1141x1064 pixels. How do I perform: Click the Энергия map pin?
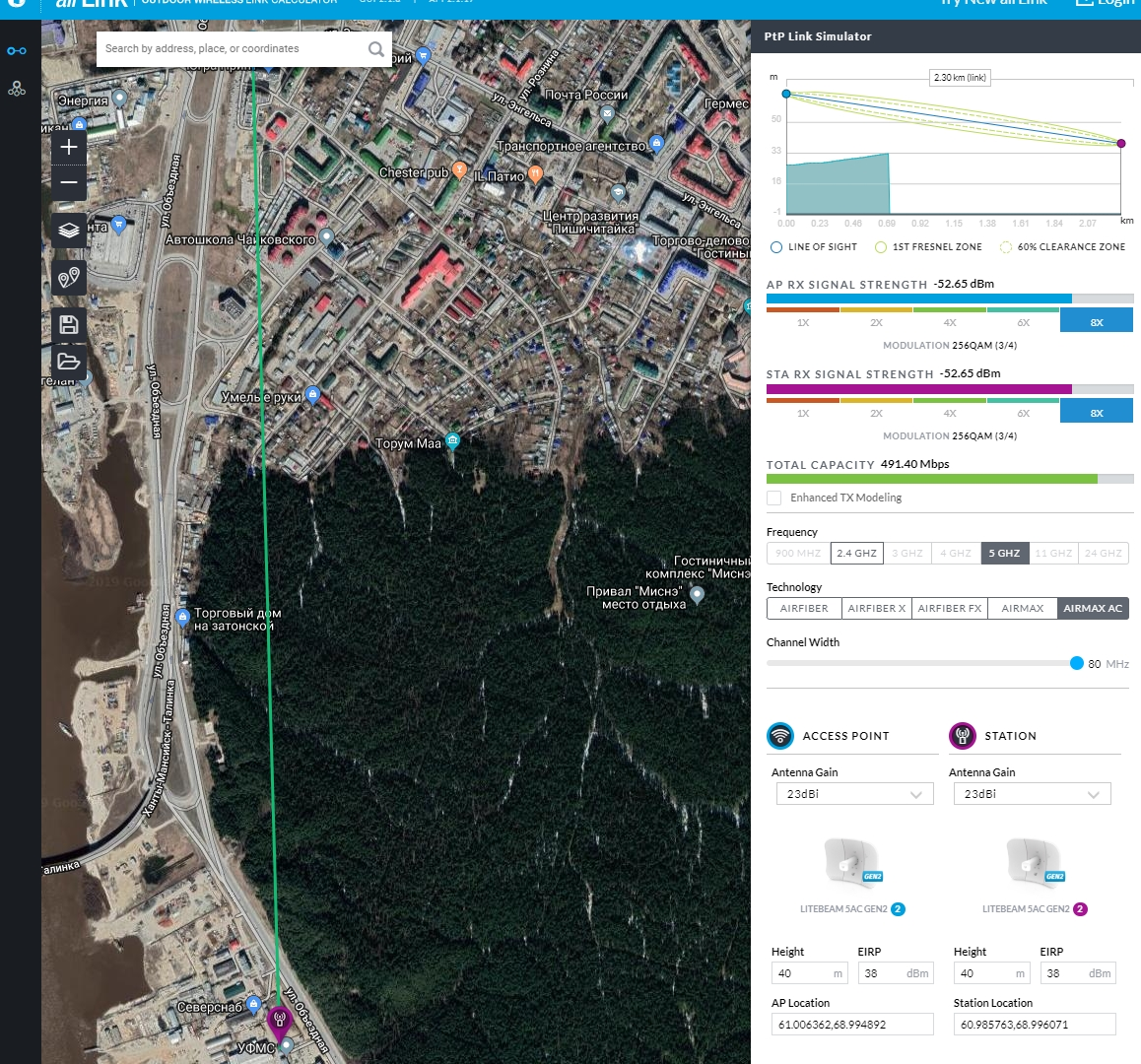[x=120, y=98]
